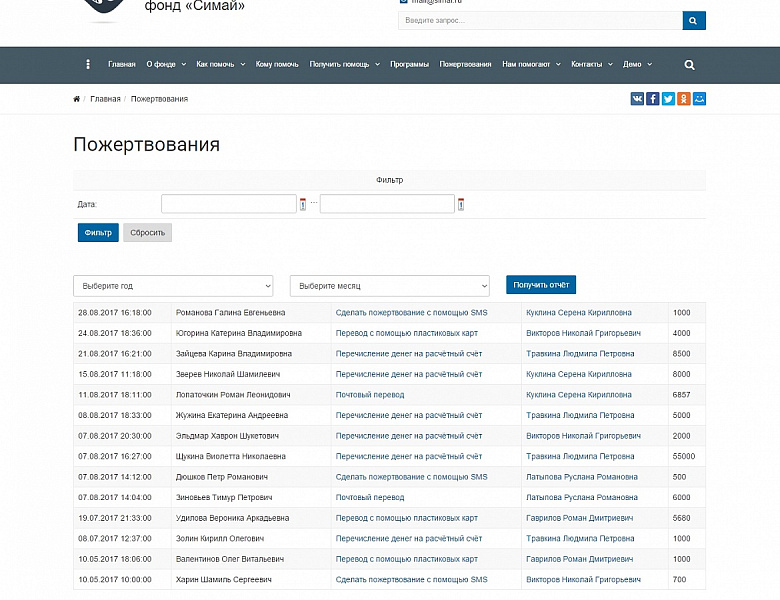
Task: Open the 'Программы' menu item
Action: [409, 65]
